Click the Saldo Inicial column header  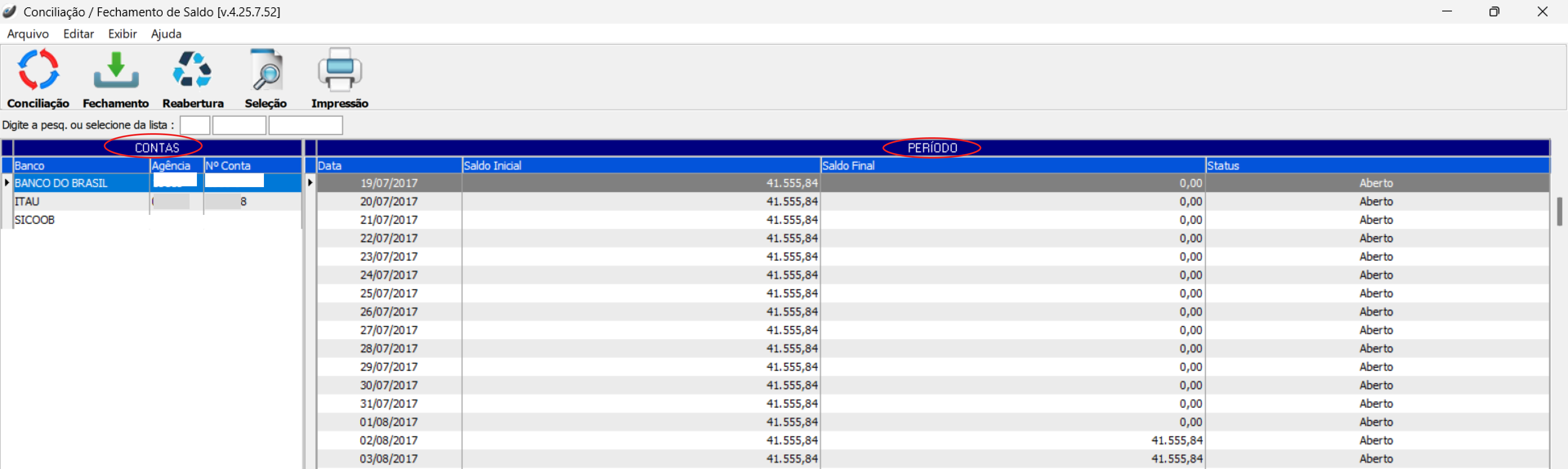coord(640,165)
